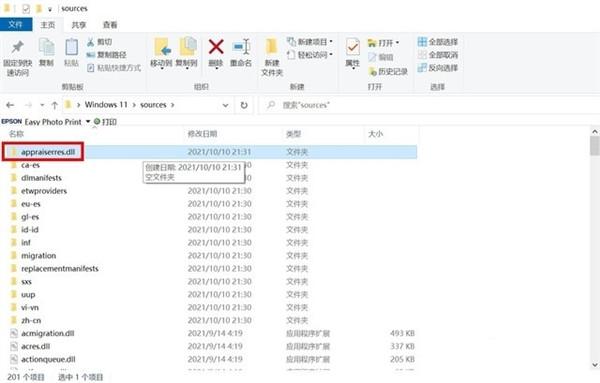
Task: Select the gl-es folder
Action: (30, 217)
